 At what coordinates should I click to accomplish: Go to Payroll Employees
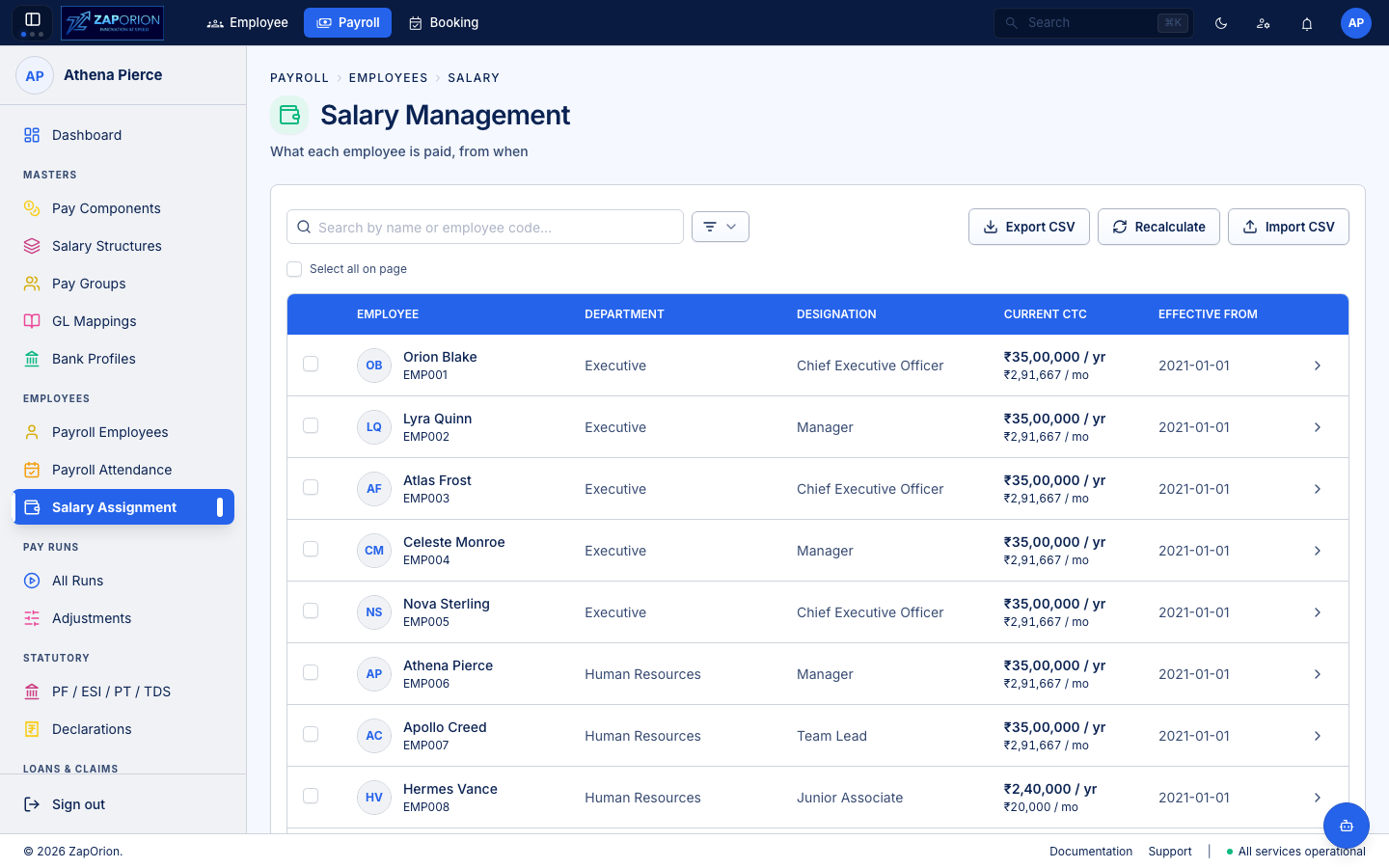tap(123, 432)
